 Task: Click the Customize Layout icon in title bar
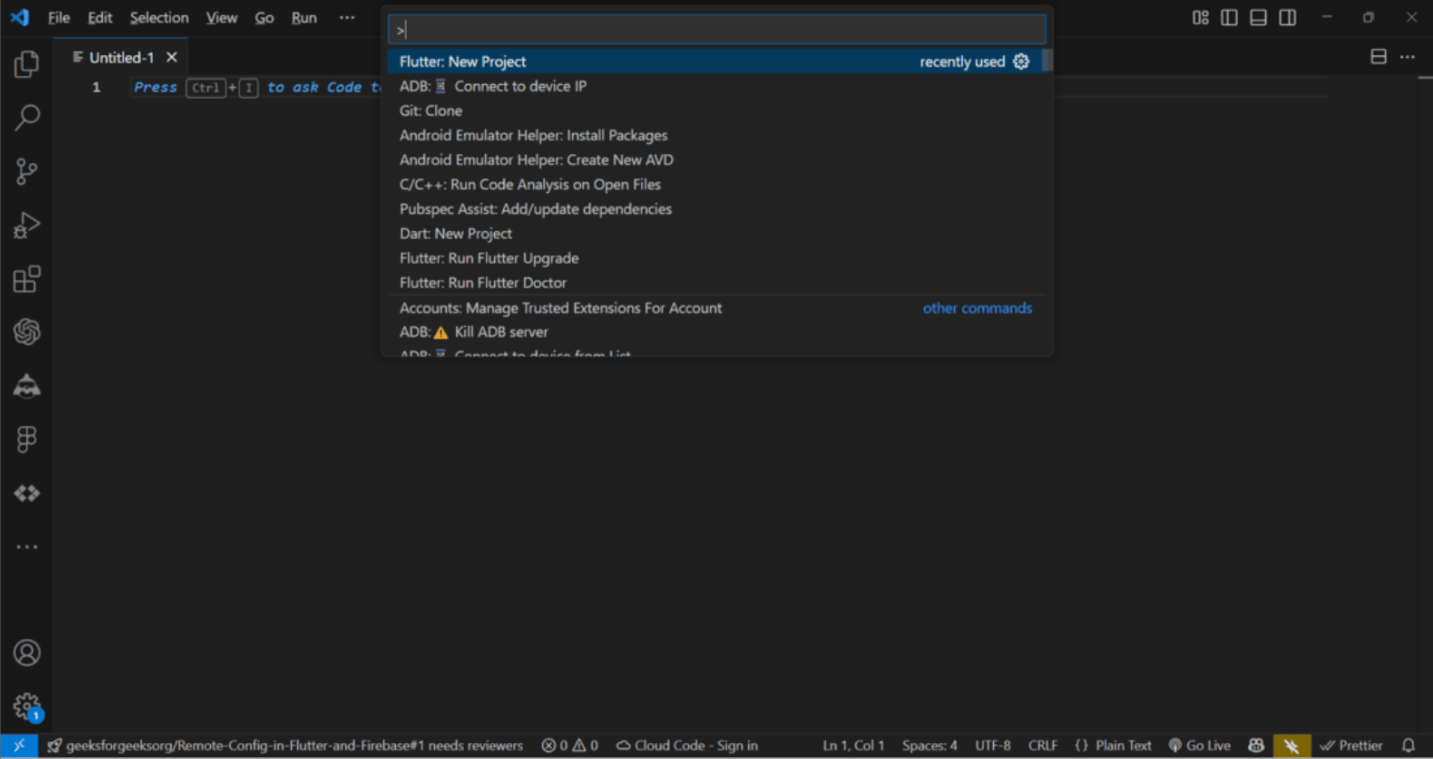click(1200, 18)
